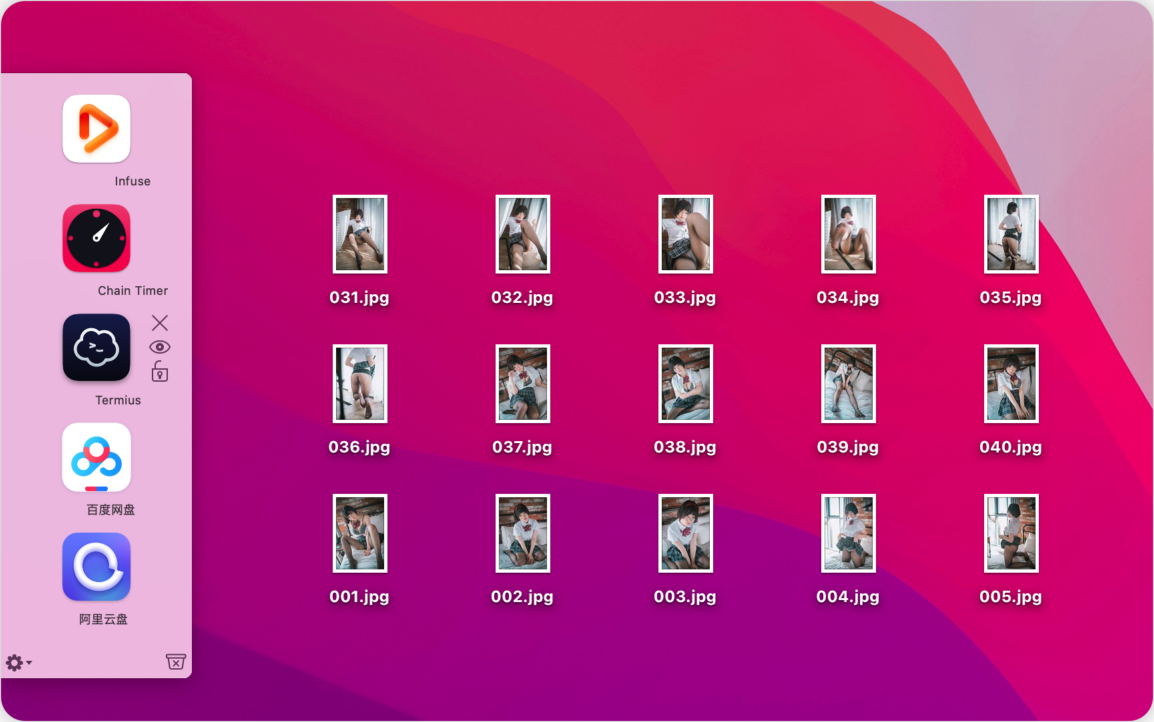Open the 阿里云盘 app icon
Image resolution: width=1154 pixels, height=722 pixels.
(x=96, y=567)
